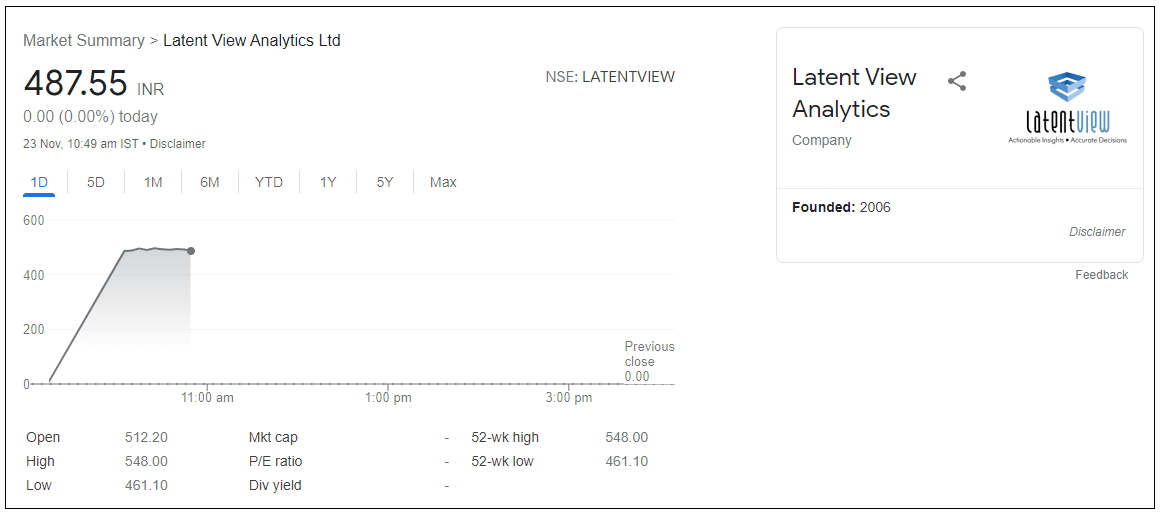Click the Latent View Analytics company title
The image size is (1160, 515).
coord(854,93)
